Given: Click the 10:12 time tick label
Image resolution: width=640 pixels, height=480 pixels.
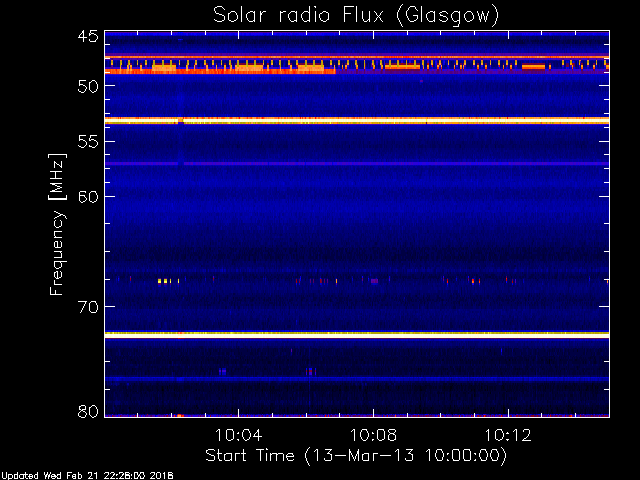Looking at the screenshot, I should pyautogui.click(x=508, y=435).
